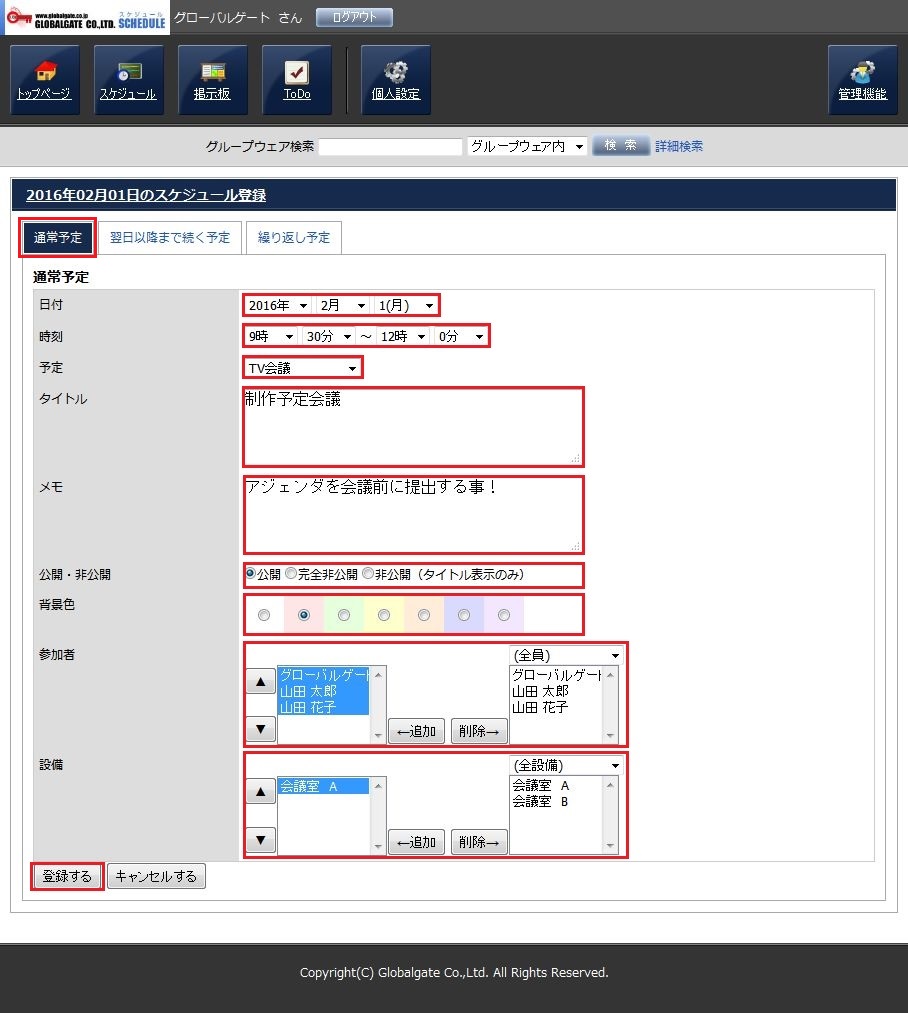
Task: Open the 掲示板 bulletin board icon
Action: tap(212, 79)
